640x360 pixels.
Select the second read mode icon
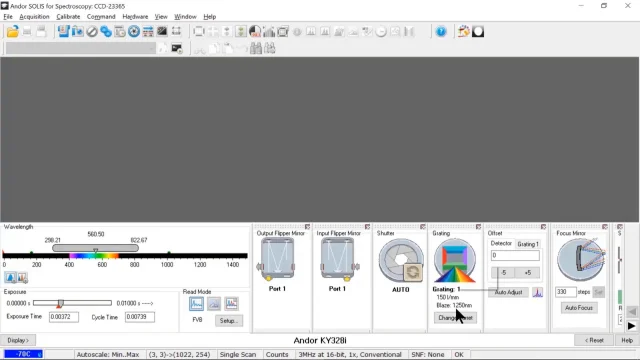pyautogui.click(x=214, y=304)
